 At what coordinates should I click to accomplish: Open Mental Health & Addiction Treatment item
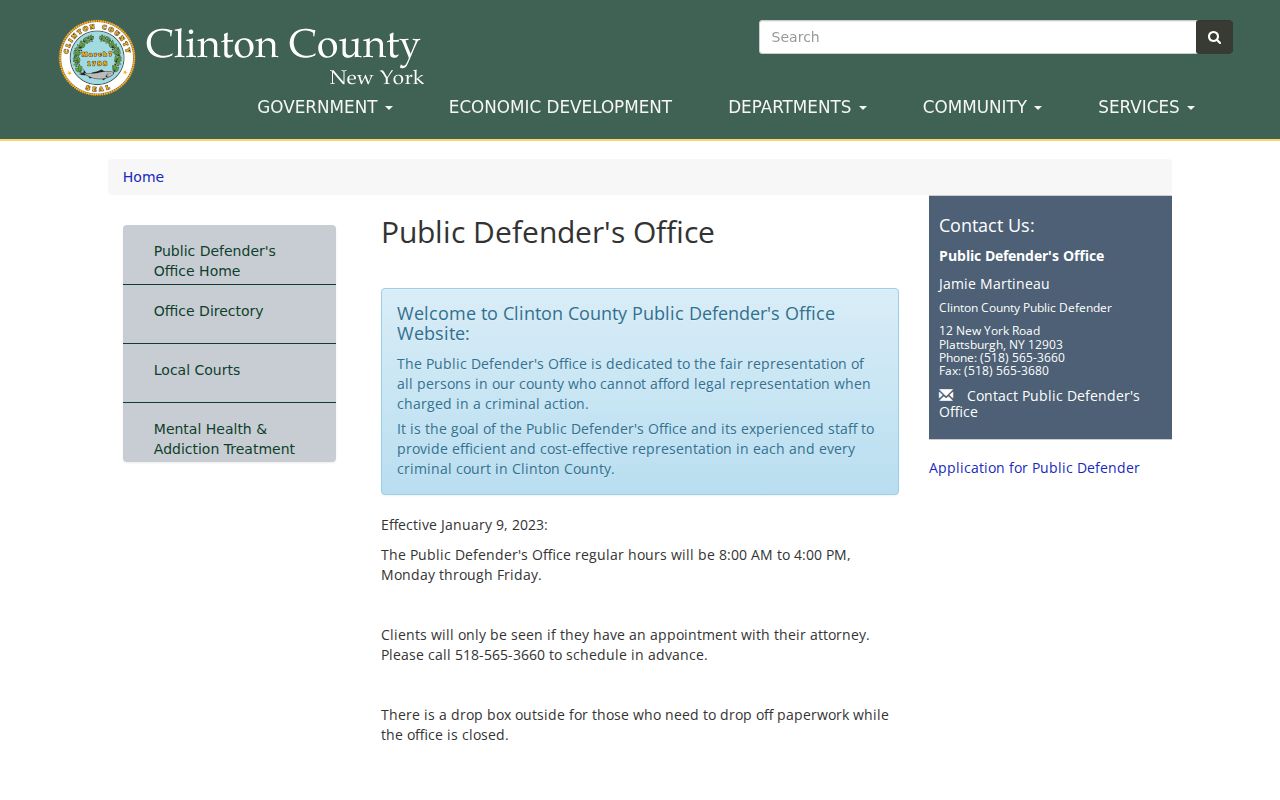tap(229, 432)
